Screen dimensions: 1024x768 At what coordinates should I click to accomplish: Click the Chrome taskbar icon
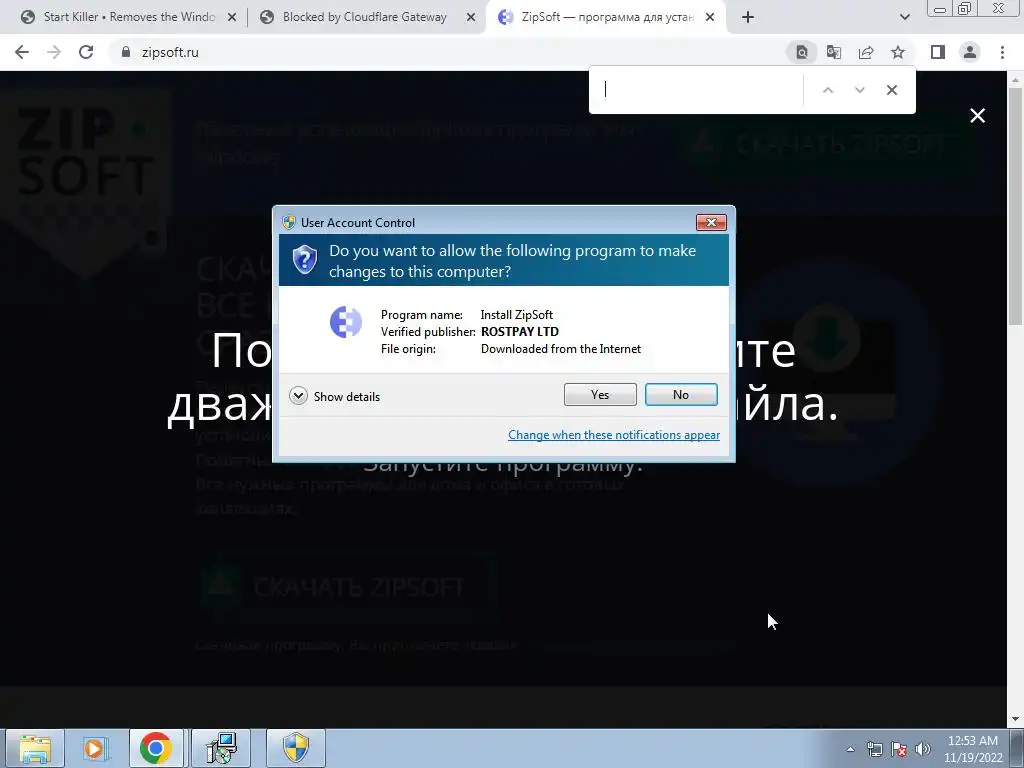click(155, 748)
